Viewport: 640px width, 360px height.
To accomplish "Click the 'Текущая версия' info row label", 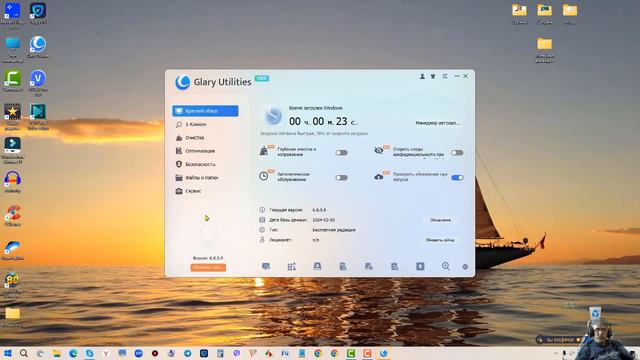I will coord(286,210).
